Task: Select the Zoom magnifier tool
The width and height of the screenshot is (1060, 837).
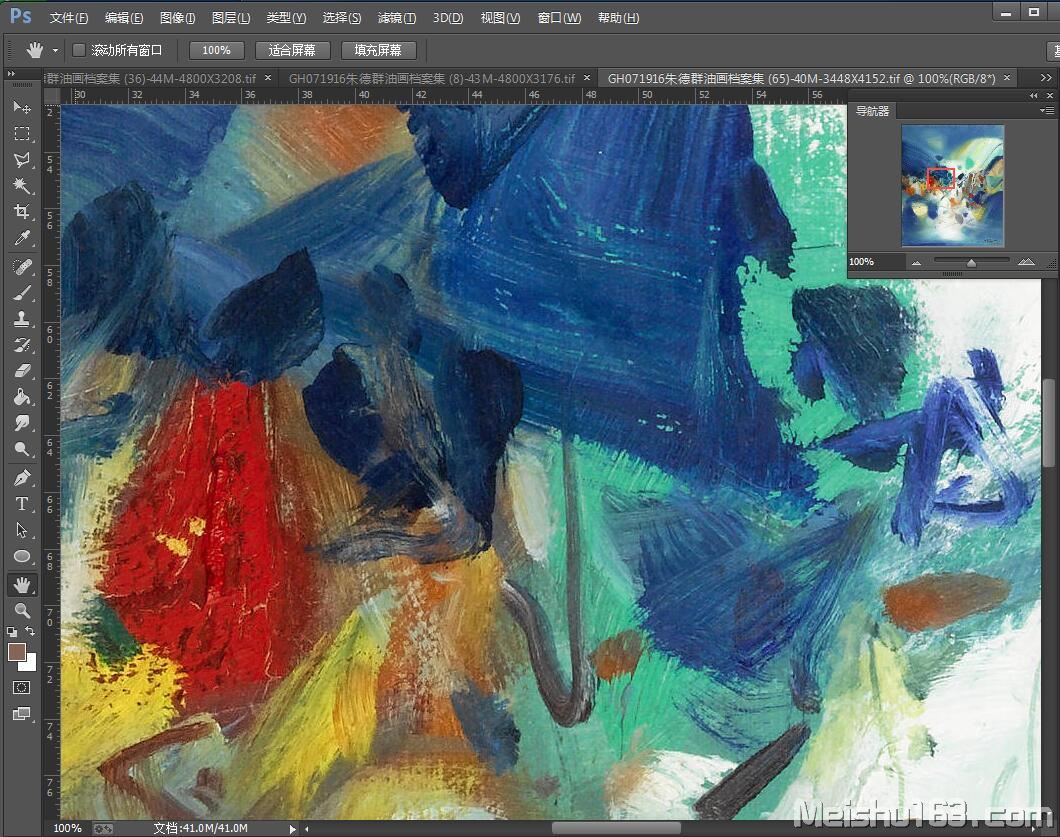Action: [22, 611]
